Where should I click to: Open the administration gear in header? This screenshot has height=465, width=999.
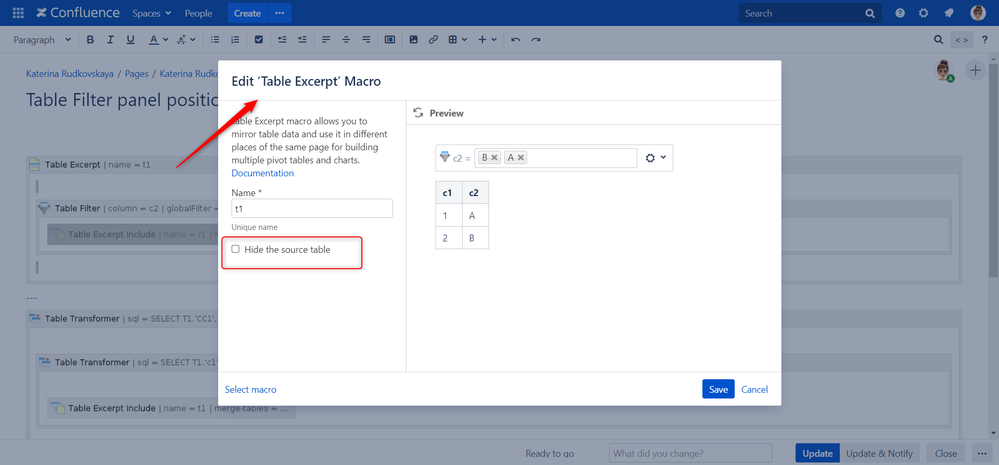coord(923,13)
